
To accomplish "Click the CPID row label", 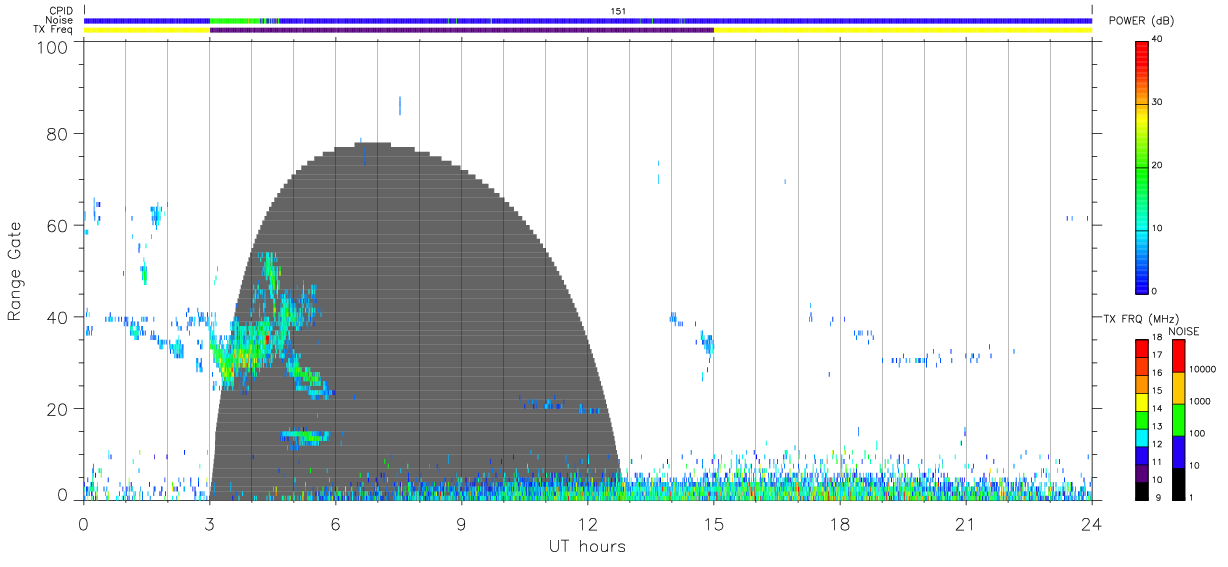I will coord(61,11).
